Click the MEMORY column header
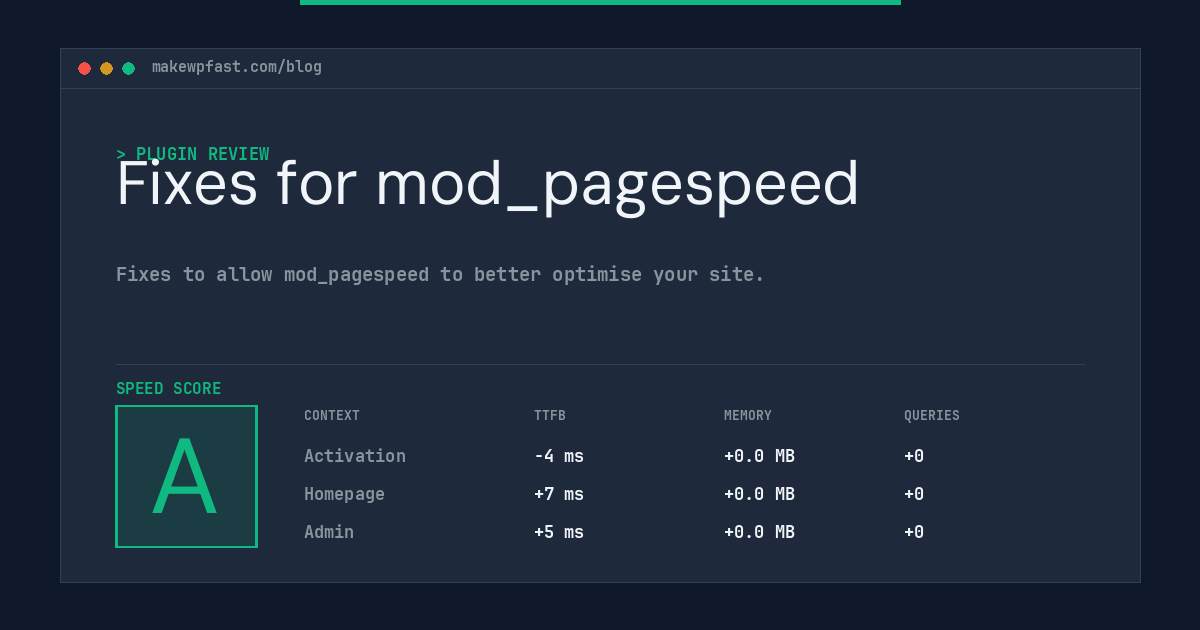Screen dimensions: 1200x630 (748, 416)
